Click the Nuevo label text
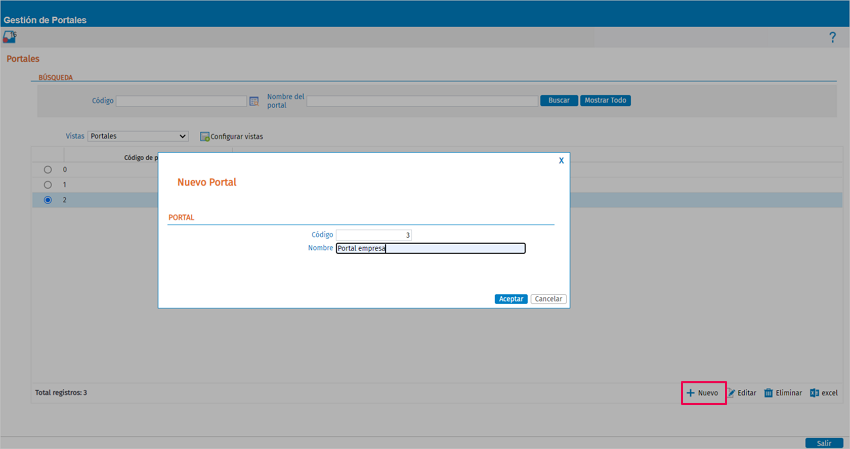The height and width of the screenshot is (449, 850). tap(707, 393)
